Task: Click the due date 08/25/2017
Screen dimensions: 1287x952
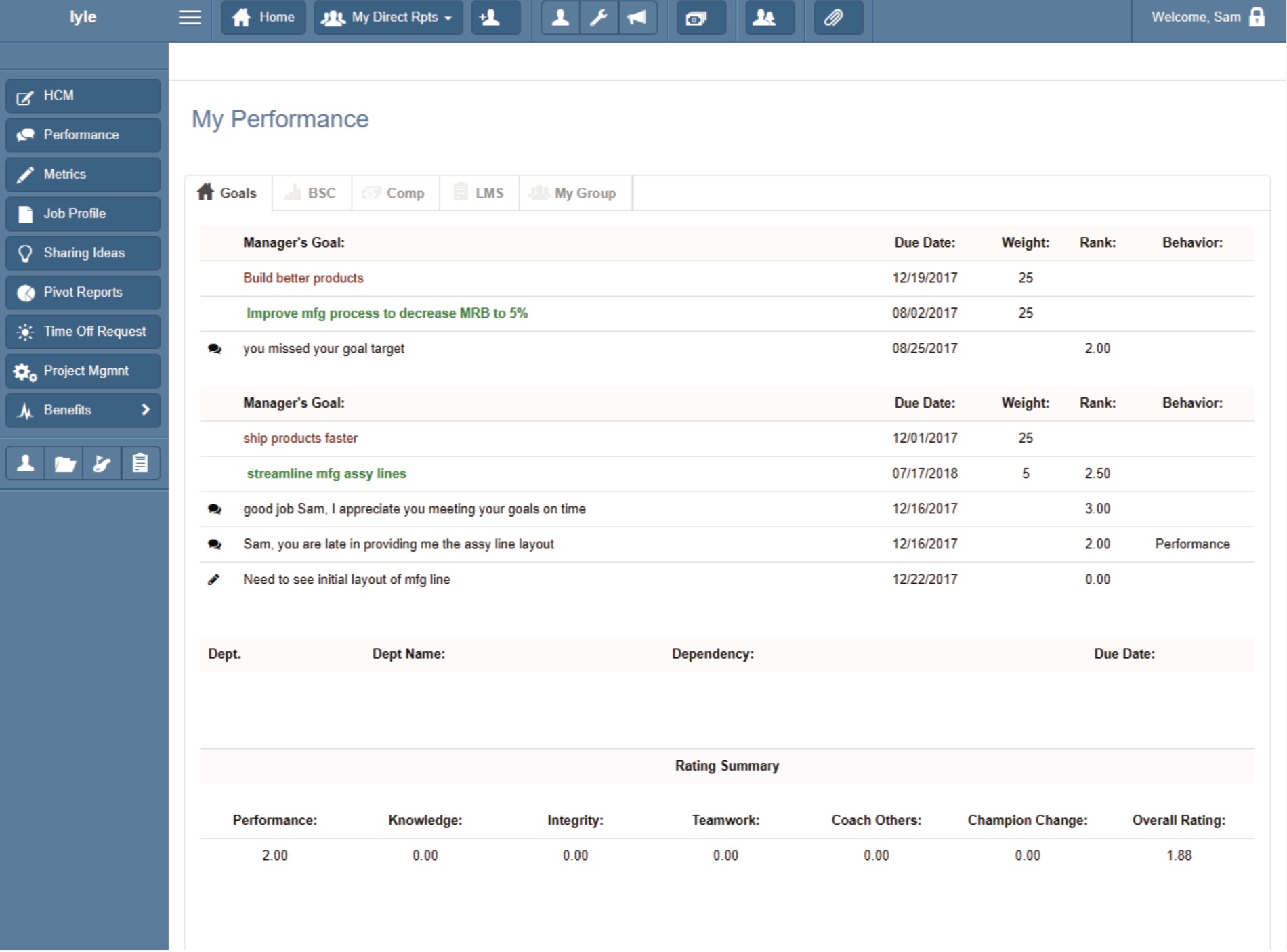Action: click(925, 349)
